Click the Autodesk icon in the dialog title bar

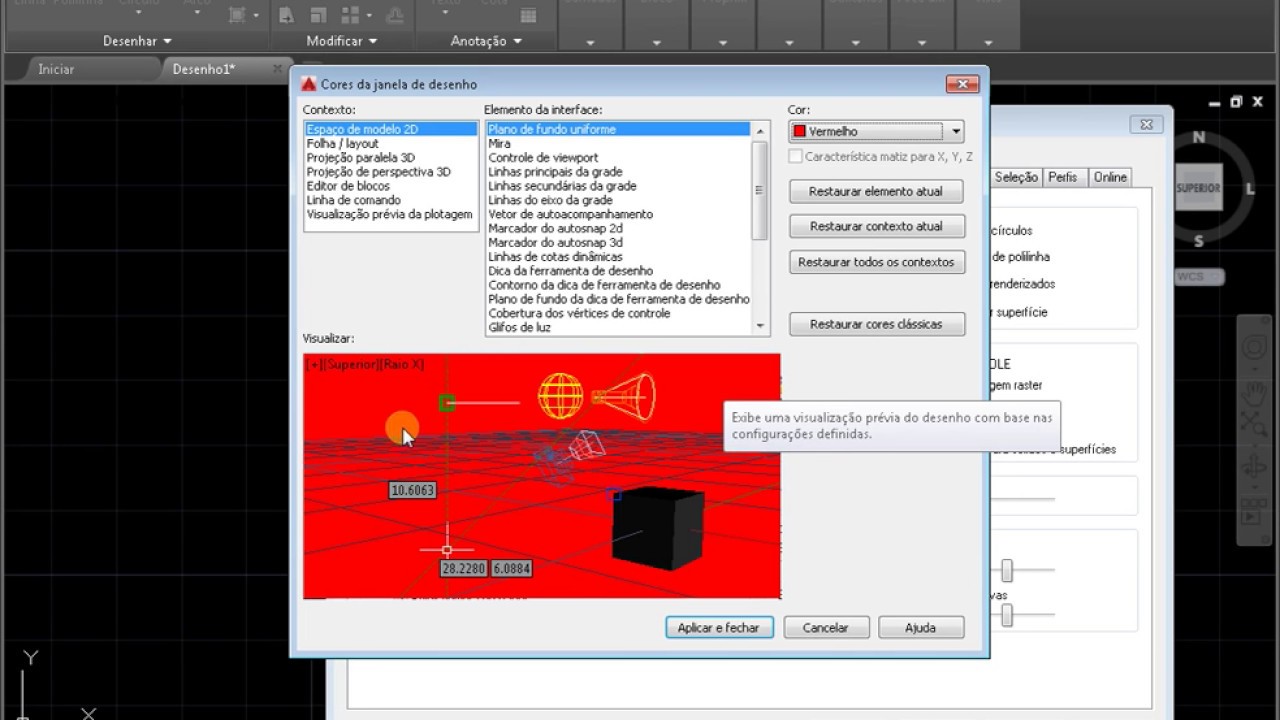(309, 84)
